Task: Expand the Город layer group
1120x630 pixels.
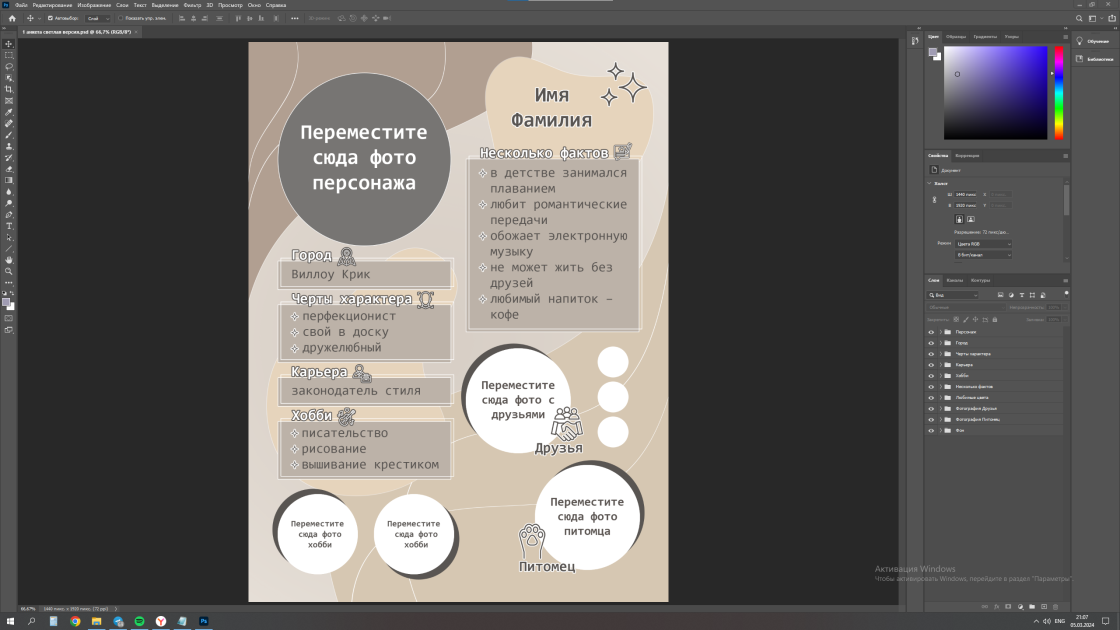Action: coord(940,343)
